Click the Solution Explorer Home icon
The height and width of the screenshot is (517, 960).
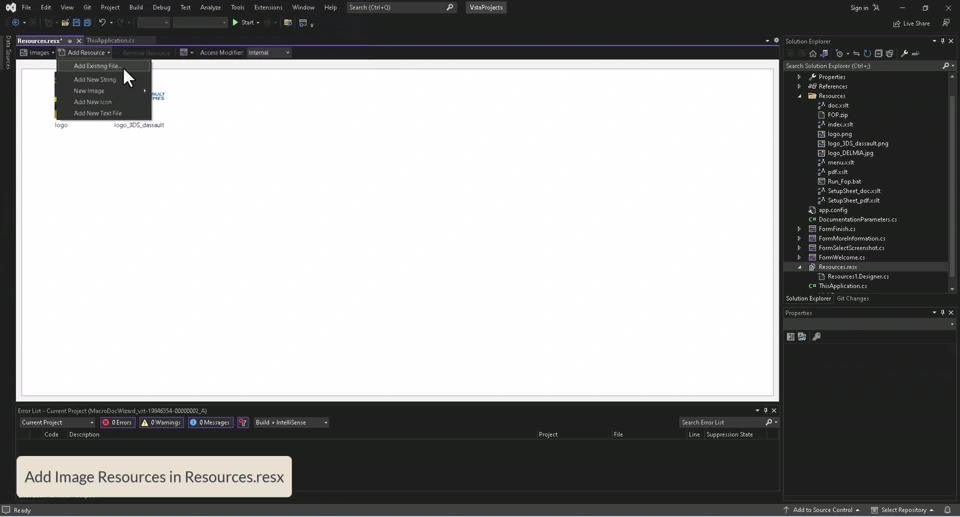point(813,54)
